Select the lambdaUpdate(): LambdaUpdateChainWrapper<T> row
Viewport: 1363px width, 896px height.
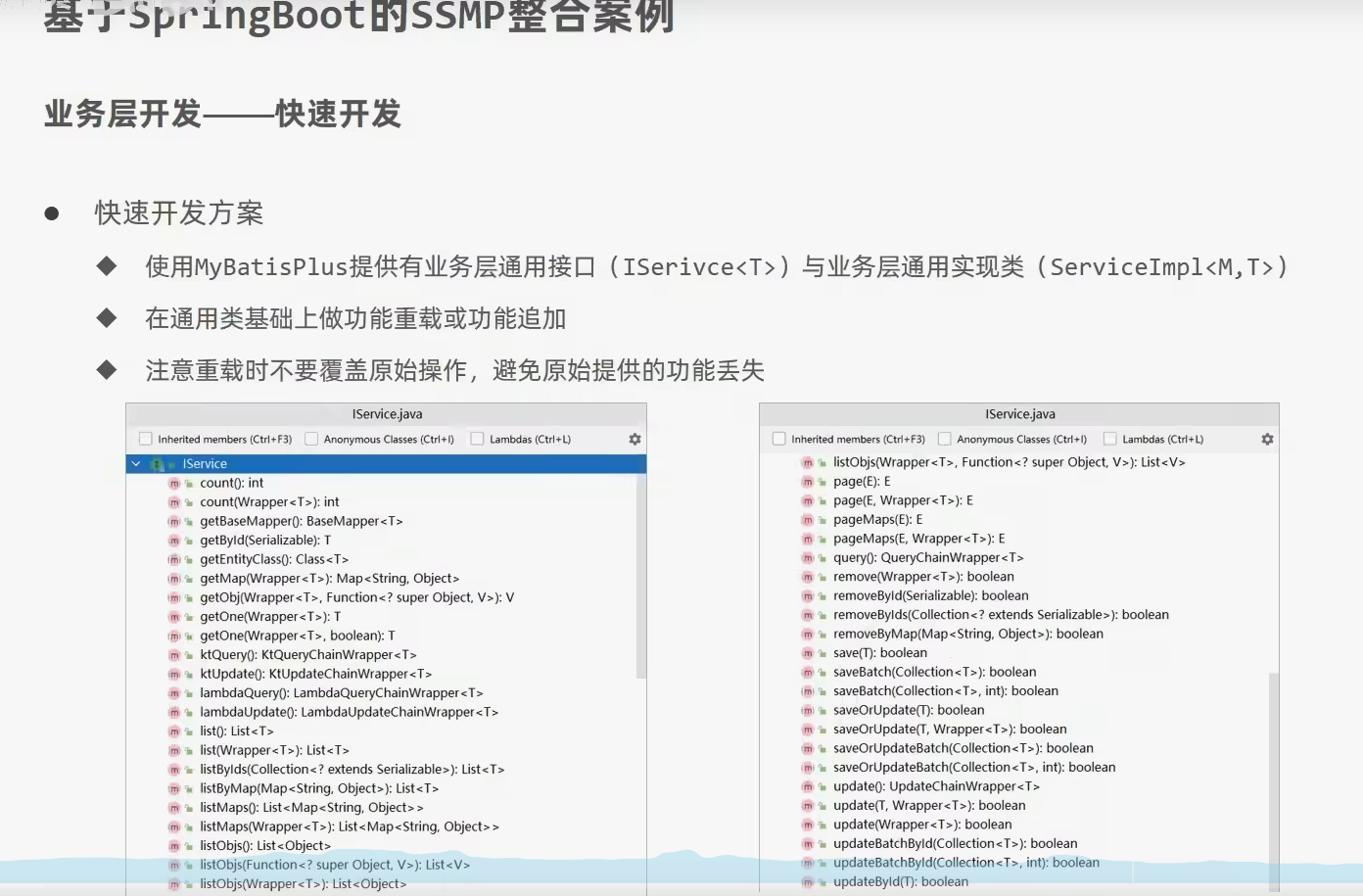tap(382, 712)
